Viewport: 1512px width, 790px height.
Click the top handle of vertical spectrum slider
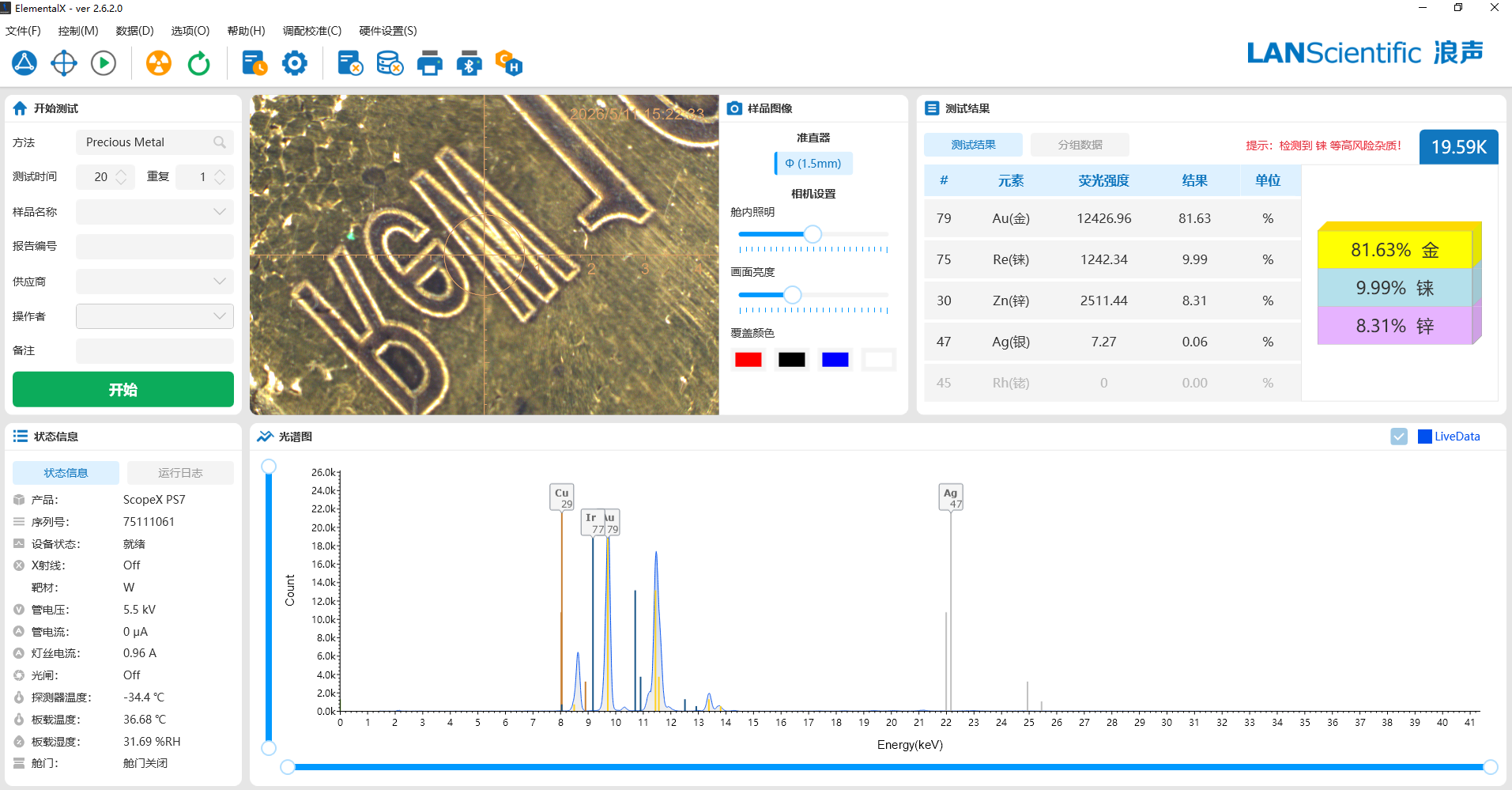click(269, 467)
